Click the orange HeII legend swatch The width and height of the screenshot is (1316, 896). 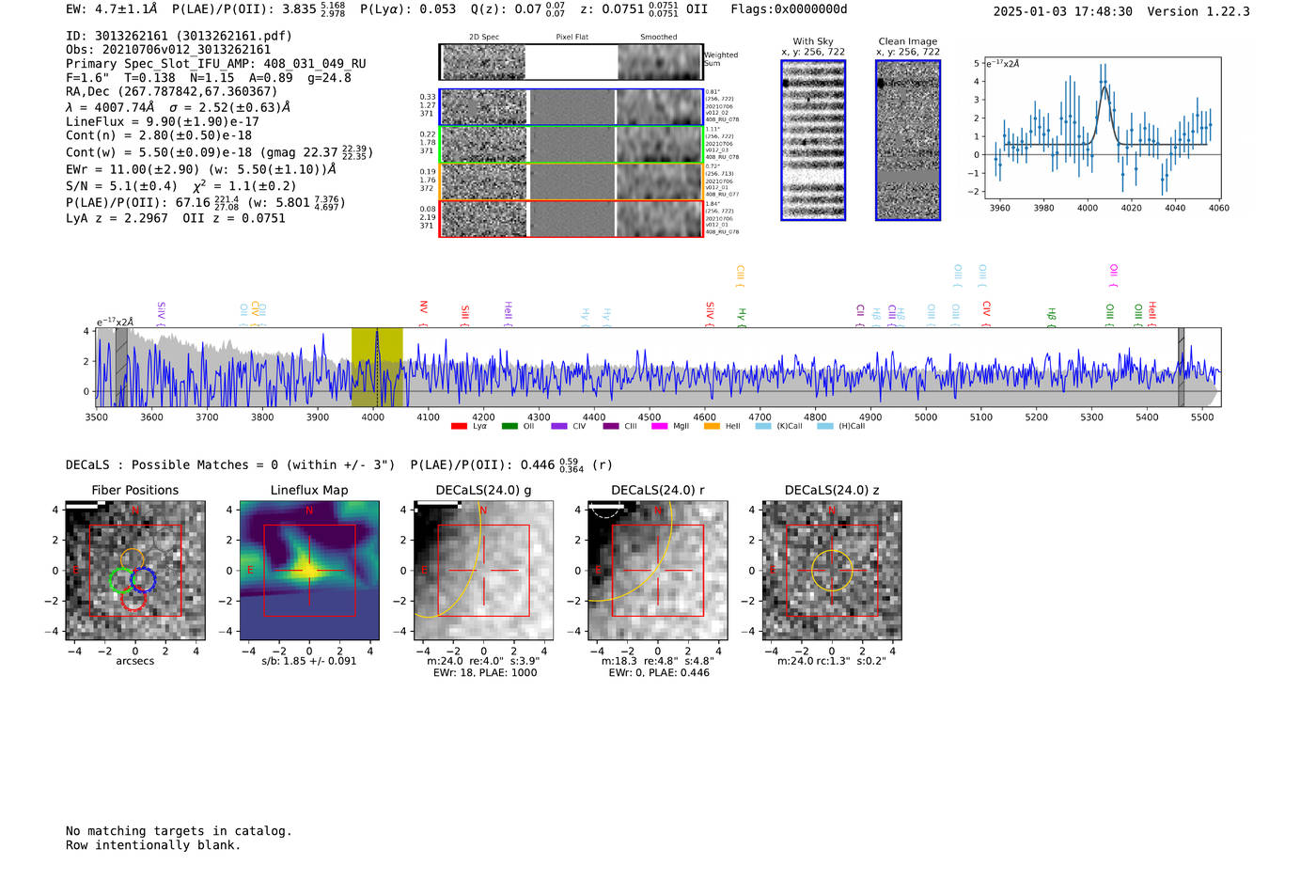pyautogui.click(x=712, y=426)
